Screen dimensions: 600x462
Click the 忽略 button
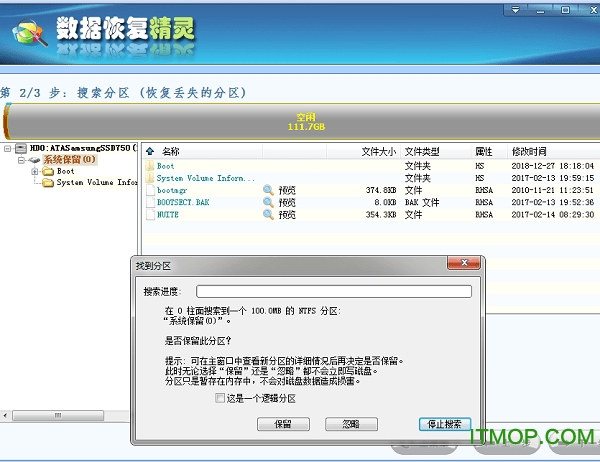351,424
